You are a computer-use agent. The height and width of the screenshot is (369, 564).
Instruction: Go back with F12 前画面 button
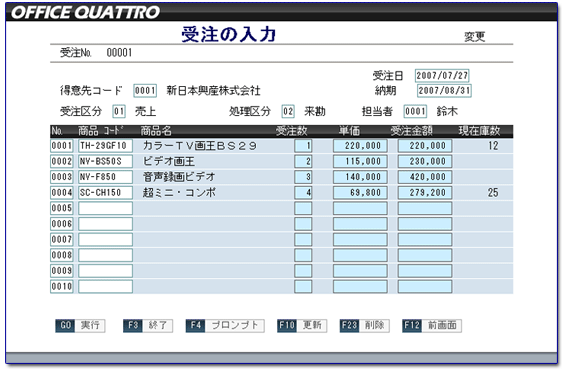(x=432, y=325)
